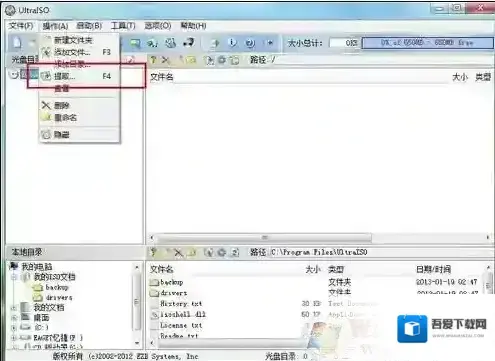
Task: Click the Compress ISO toolbar icon
Action: [153, 43]
